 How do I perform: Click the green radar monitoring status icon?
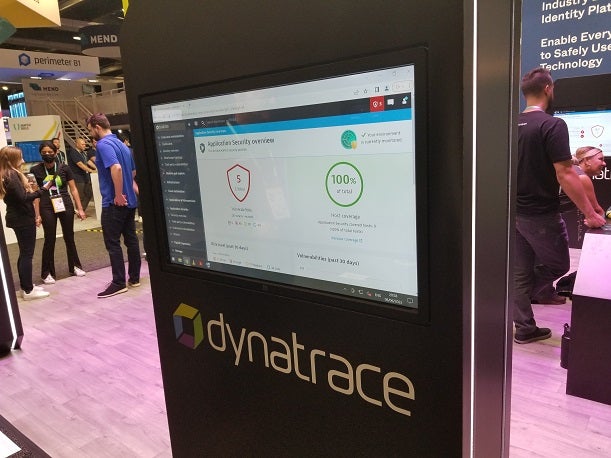pyautogui.click(x=348, y=139)
